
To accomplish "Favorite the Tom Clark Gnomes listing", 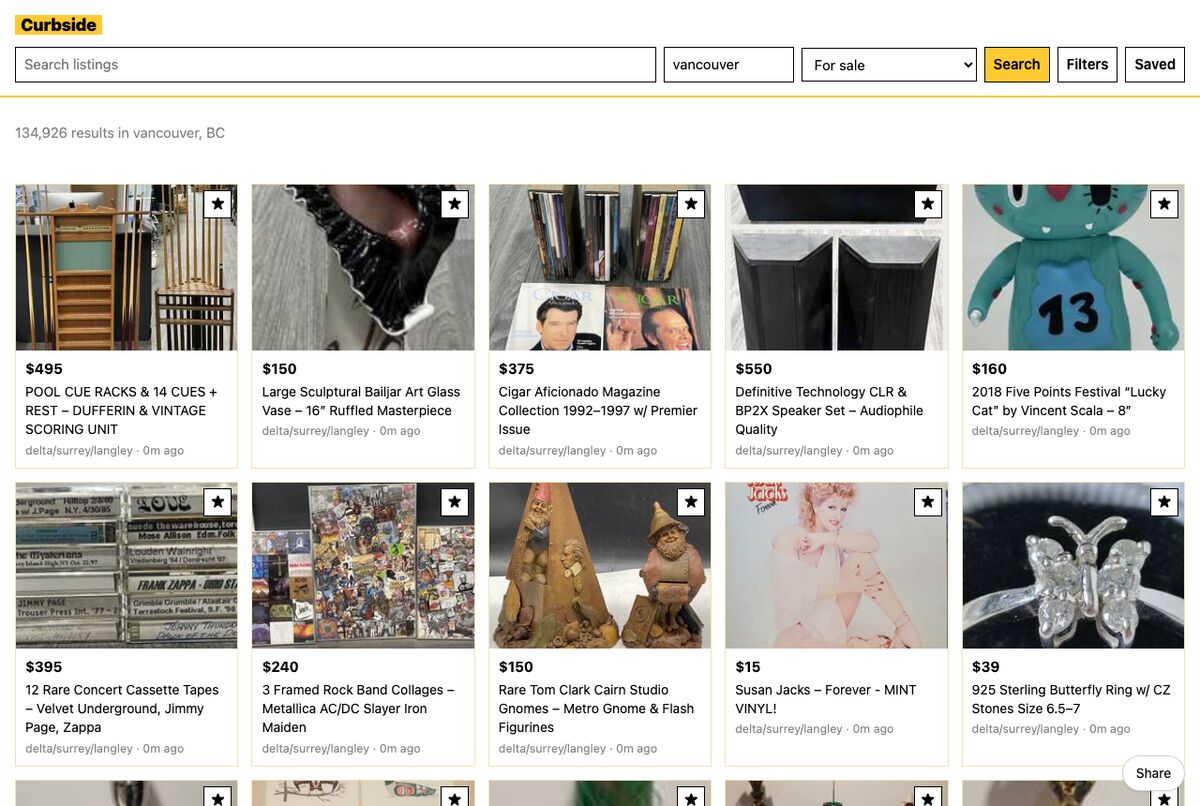I will [x=691, y=502].
